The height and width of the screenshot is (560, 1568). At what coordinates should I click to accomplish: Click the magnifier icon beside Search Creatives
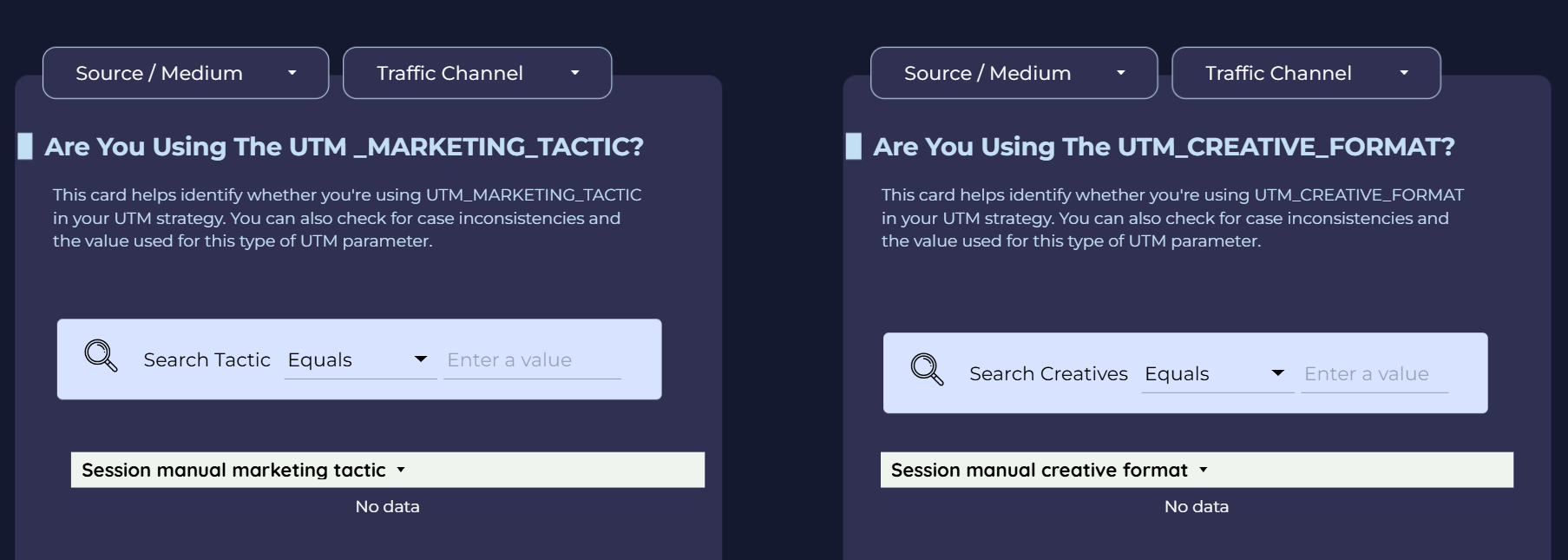coord(925,373)
